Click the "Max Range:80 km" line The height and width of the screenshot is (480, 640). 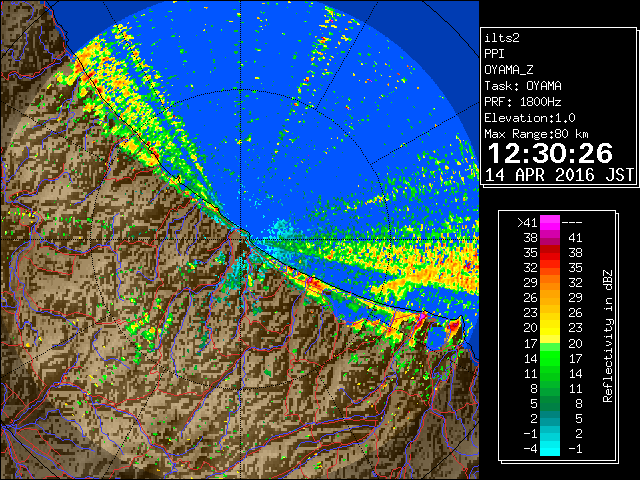[x=536, y=134]
